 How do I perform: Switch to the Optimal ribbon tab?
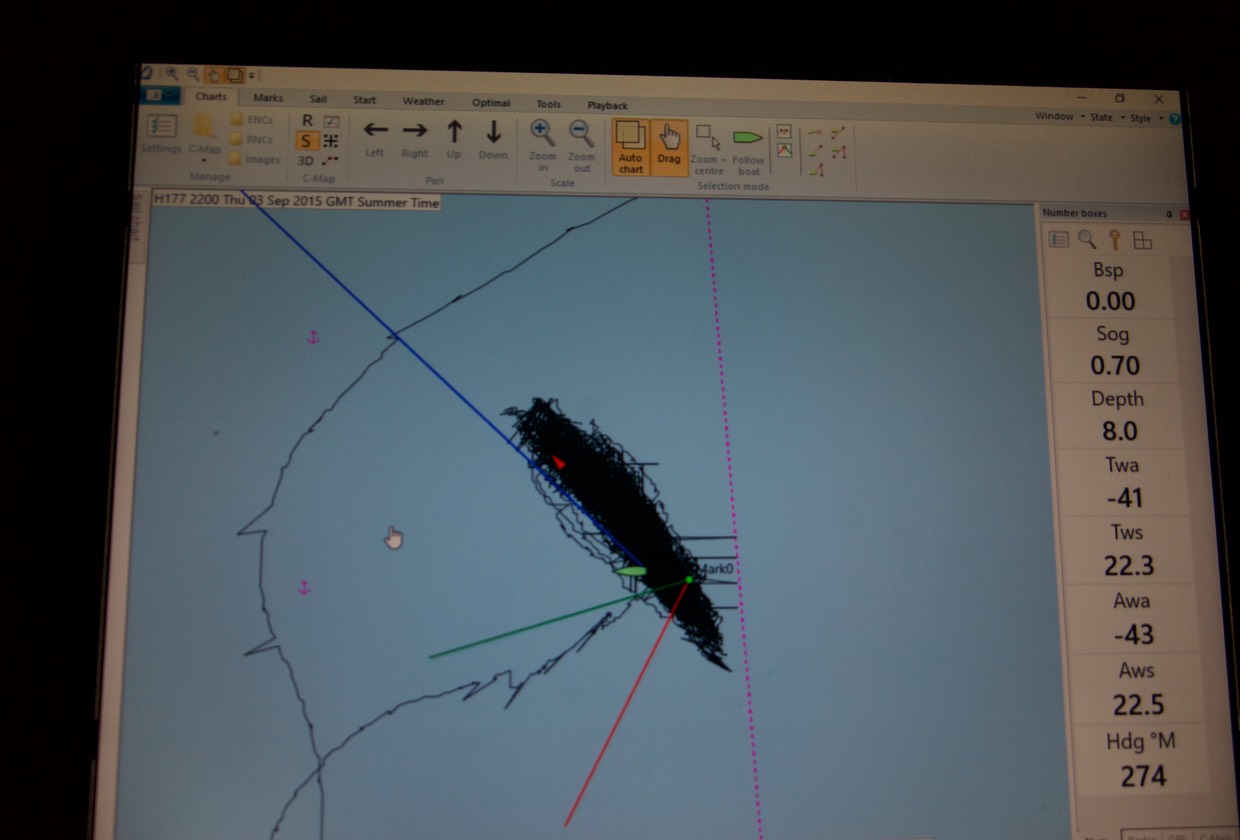(x=491, y=103)
